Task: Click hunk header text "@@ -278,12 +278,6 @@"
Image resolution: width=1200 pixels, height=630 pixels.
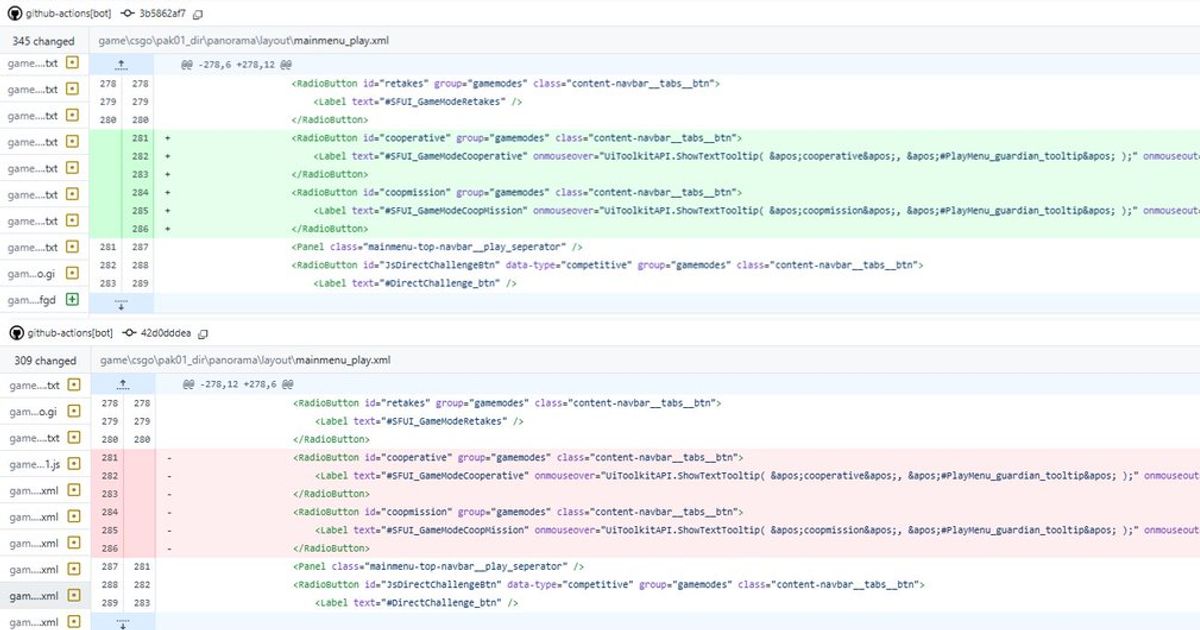Action: pyautogui.click(x=236, y=383)
